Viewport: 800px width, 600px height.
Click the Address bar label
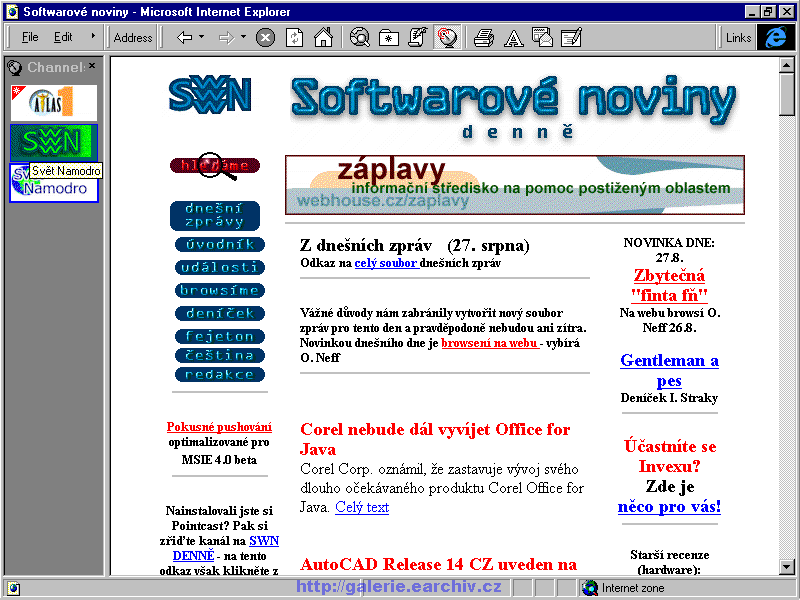[133, 38]
